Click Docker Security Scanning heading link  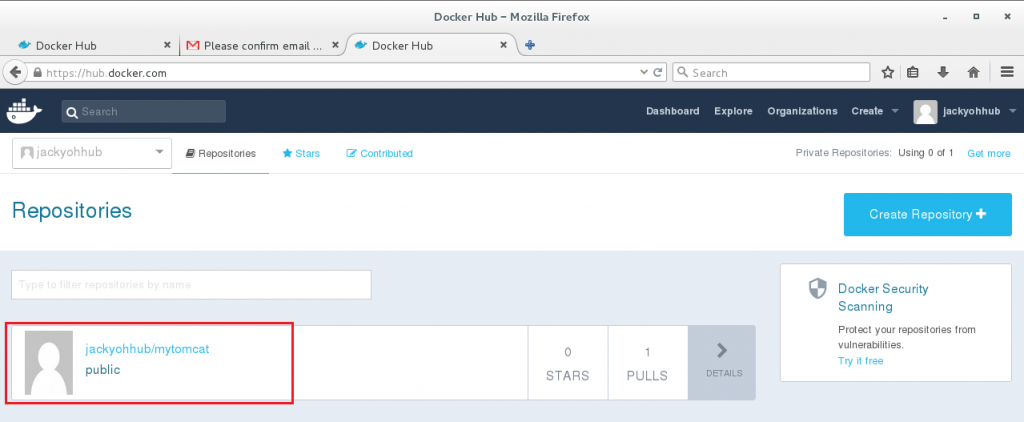tap(883, 297)
